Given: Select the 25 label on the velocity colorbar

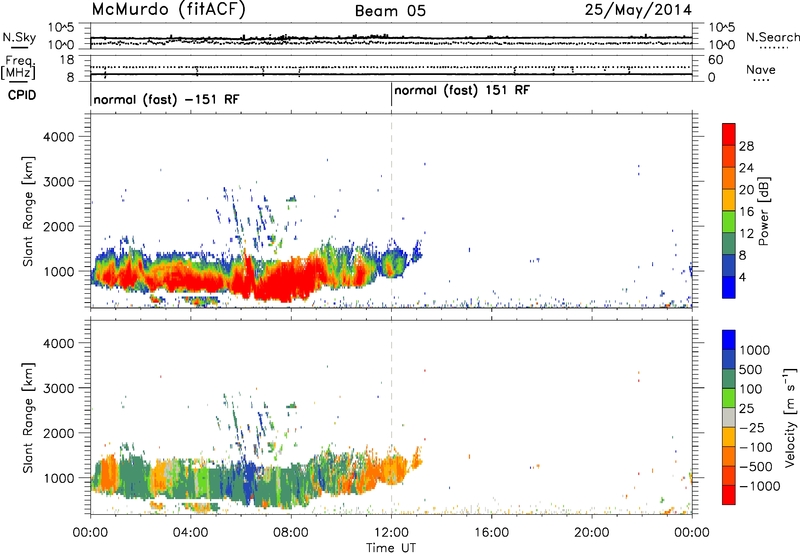Looking at the screenshot, I should pos(746,408).
